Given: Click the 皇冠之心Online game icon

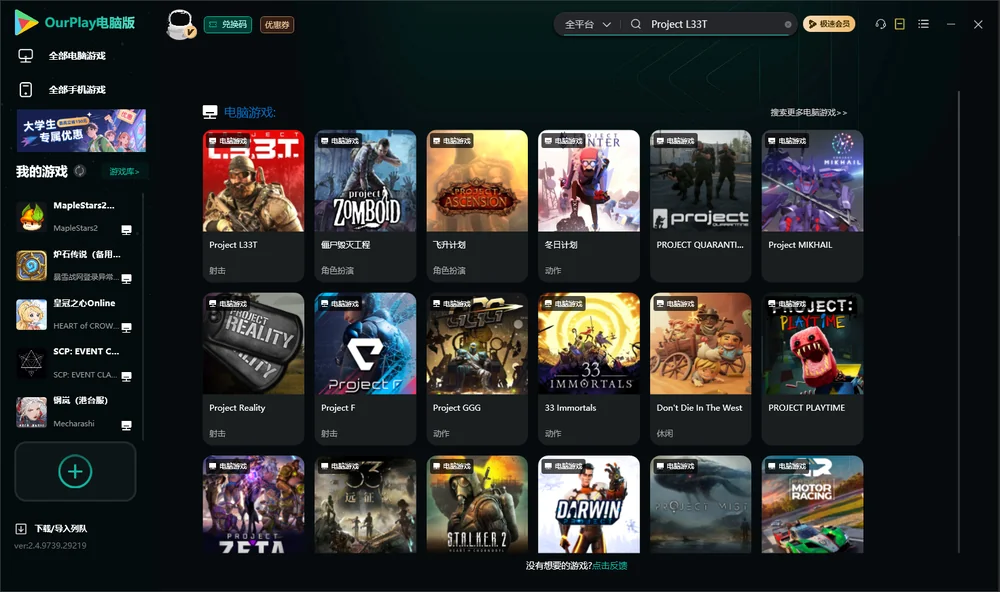Looking at the screenshot, I should (31, 314).
